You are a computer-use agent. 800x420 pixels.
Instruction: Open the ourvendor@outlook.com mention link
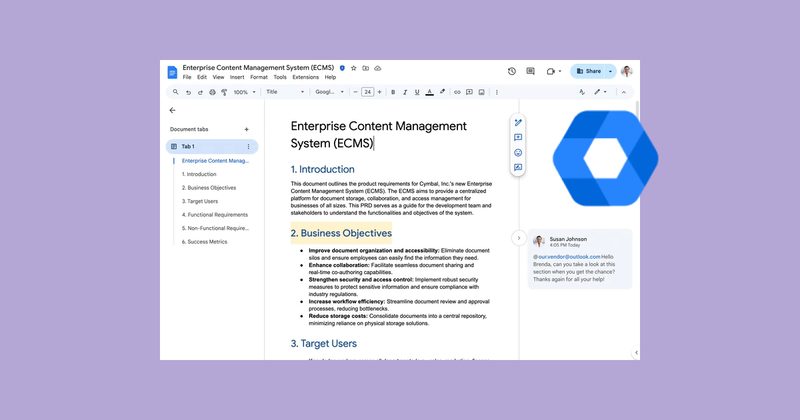tap(569, 257)
